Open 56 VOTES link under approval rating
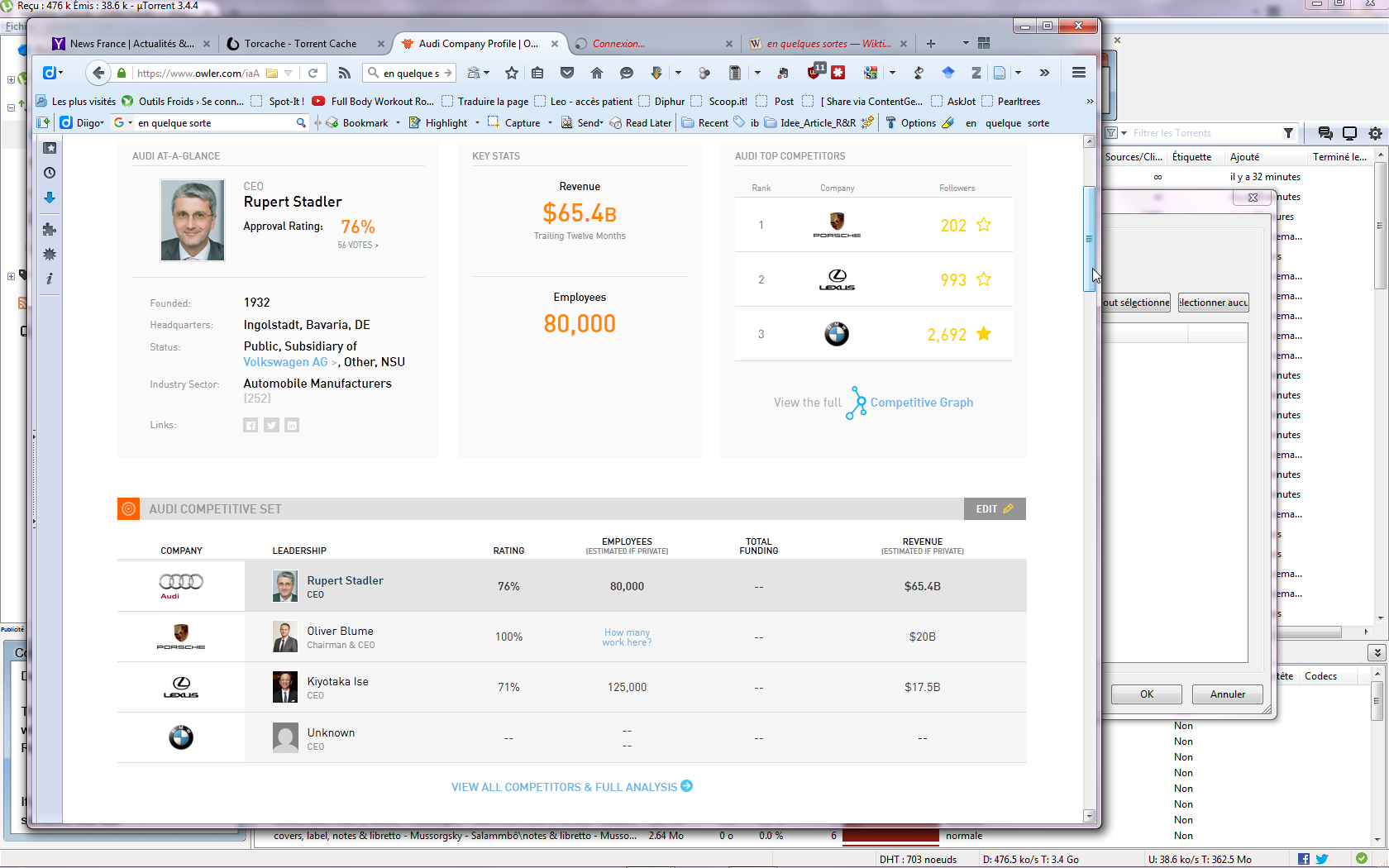The image size is (1389, 868). click(x=358, y=245)
